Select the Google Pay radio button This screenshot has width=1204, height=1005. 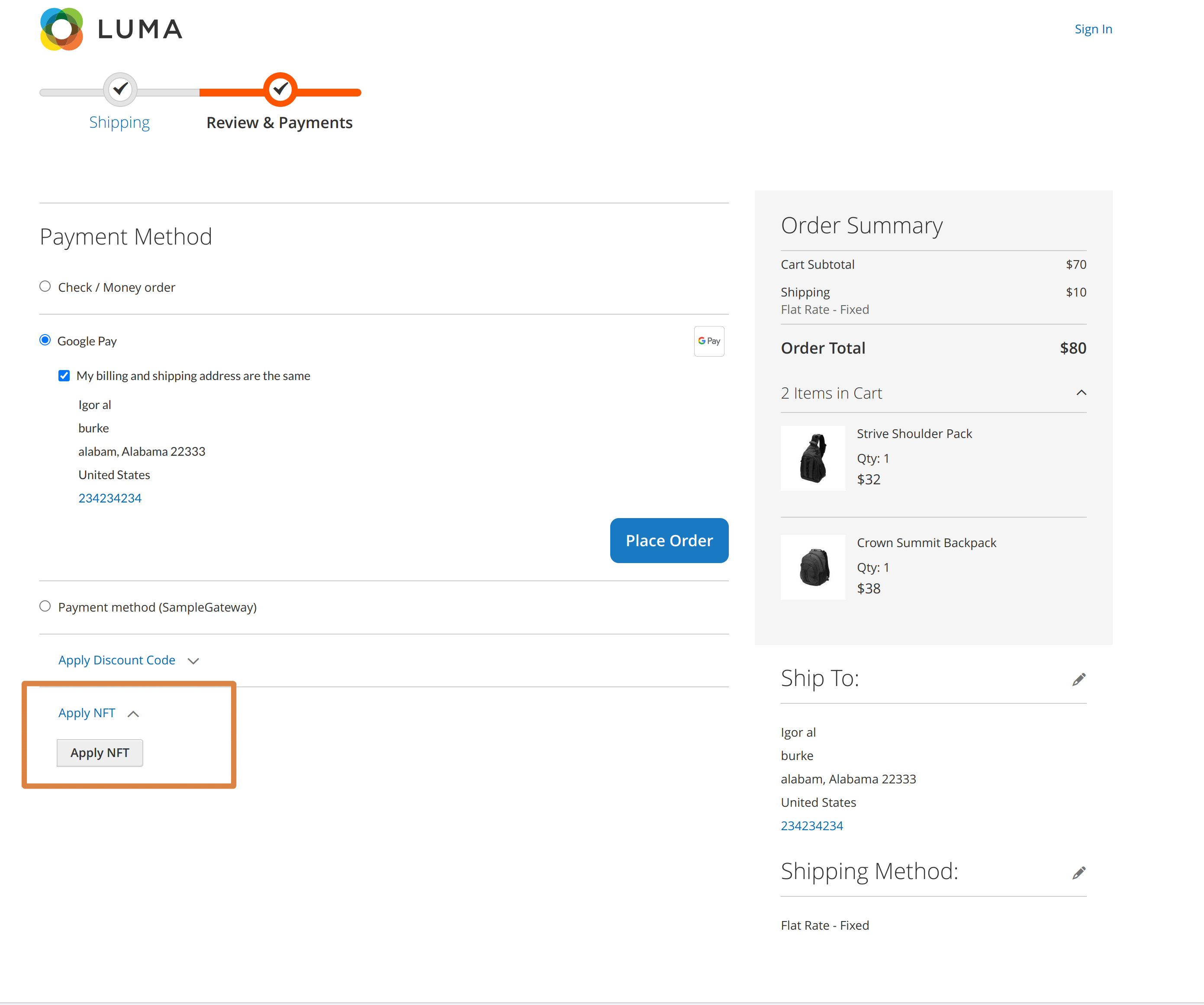[x=45, y=341]
